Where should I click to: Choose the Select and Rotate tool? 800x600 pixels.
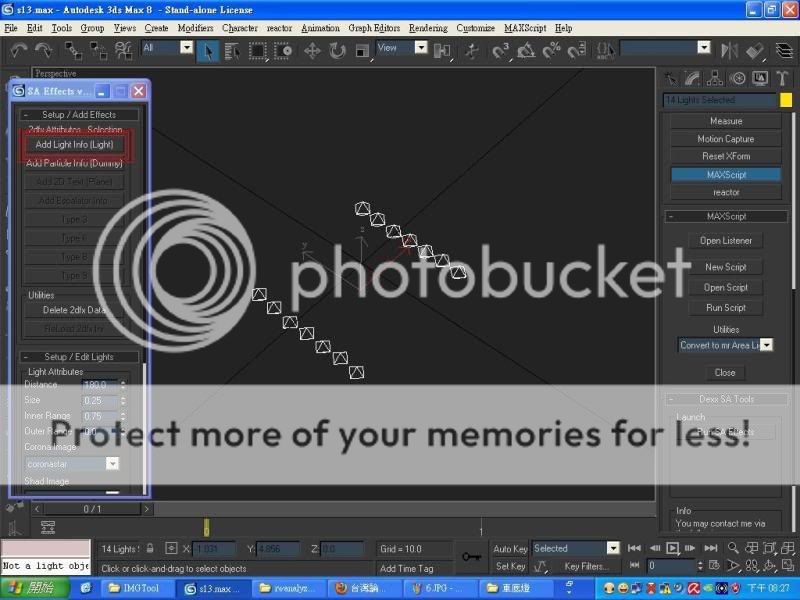(x=334, y=50)
